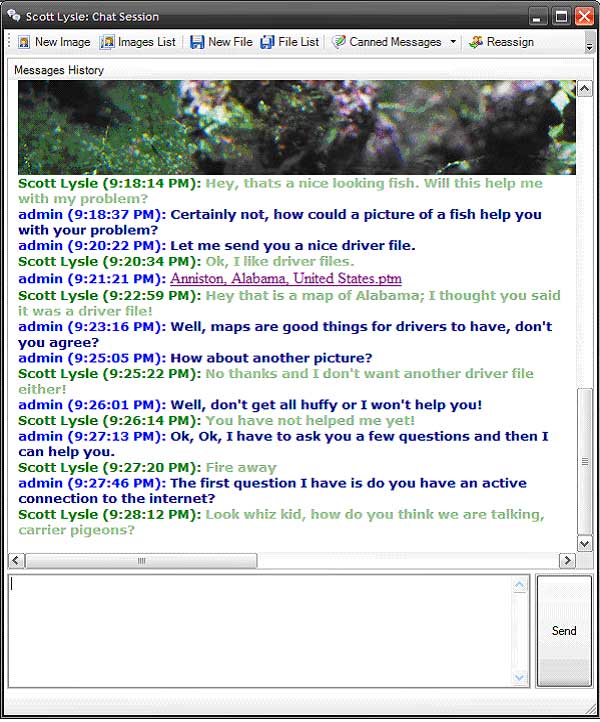The image size is (600, 722).
Task: Click the message history scroll up arrow
Action: (585, 89)
